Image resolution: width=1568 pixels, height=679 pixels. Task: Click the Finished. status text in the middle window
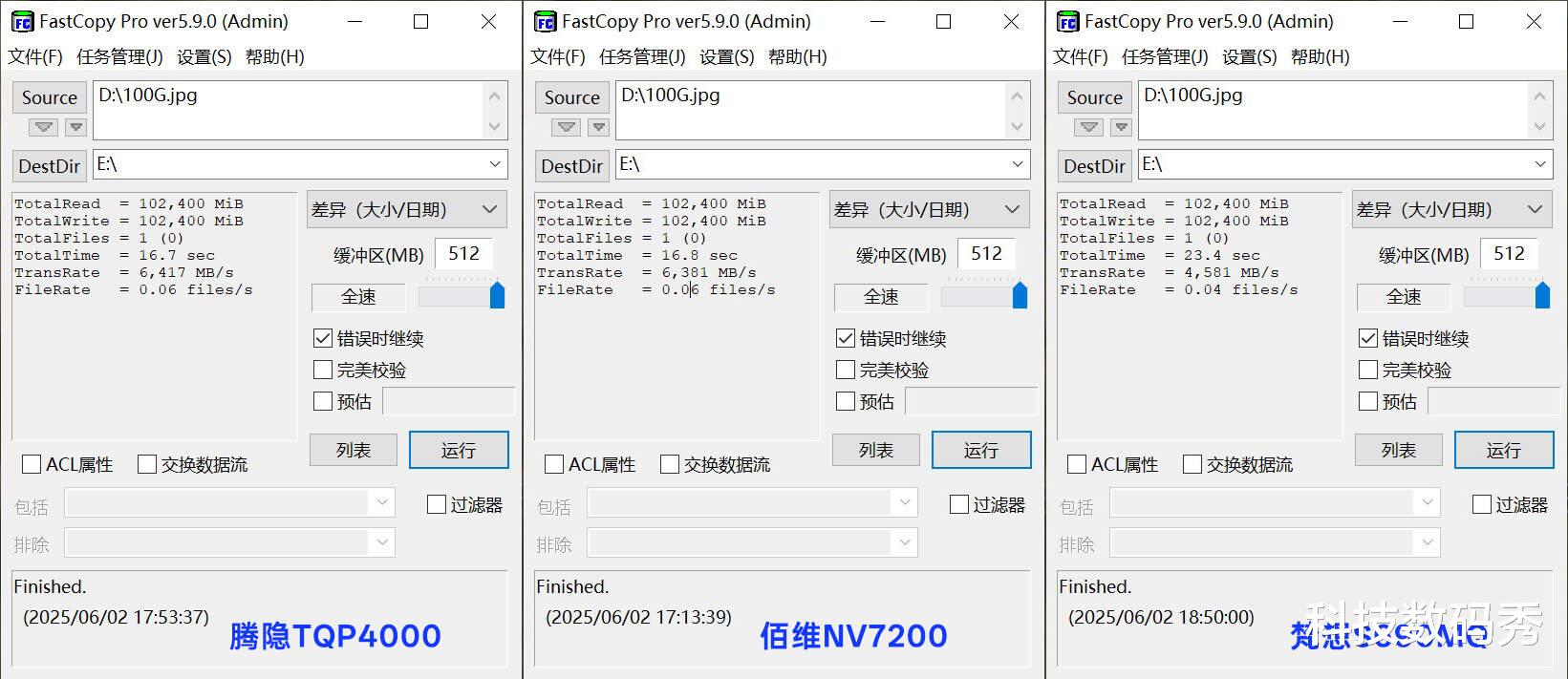pyautogui.click(x=572, y=586)
